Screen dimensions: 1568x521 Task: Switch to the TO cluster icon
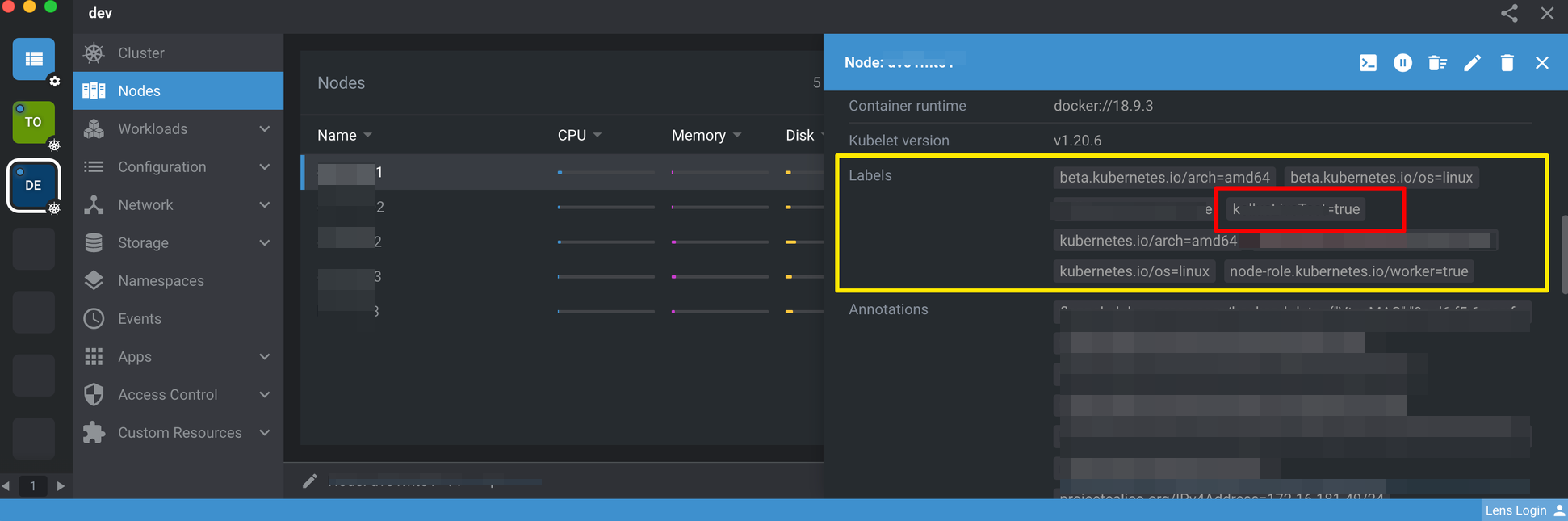point(33,122)
